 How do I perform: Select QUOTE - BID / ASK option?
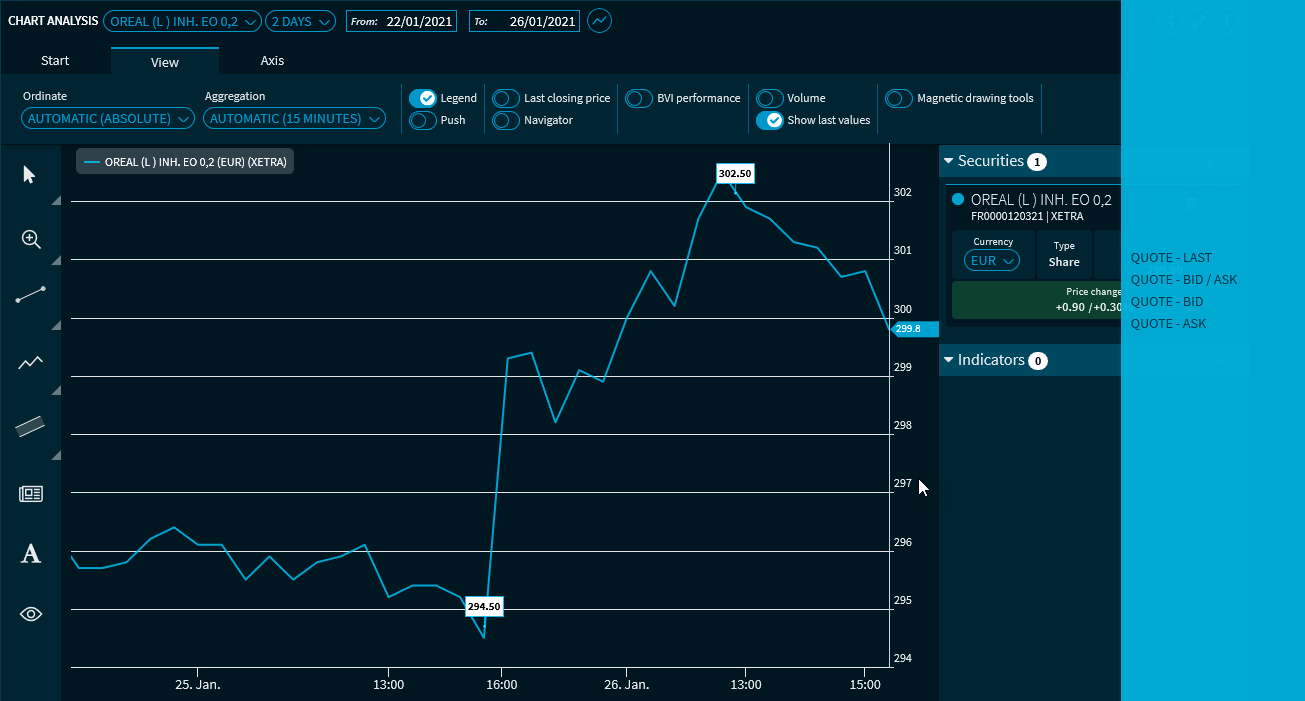[1184, 280]
